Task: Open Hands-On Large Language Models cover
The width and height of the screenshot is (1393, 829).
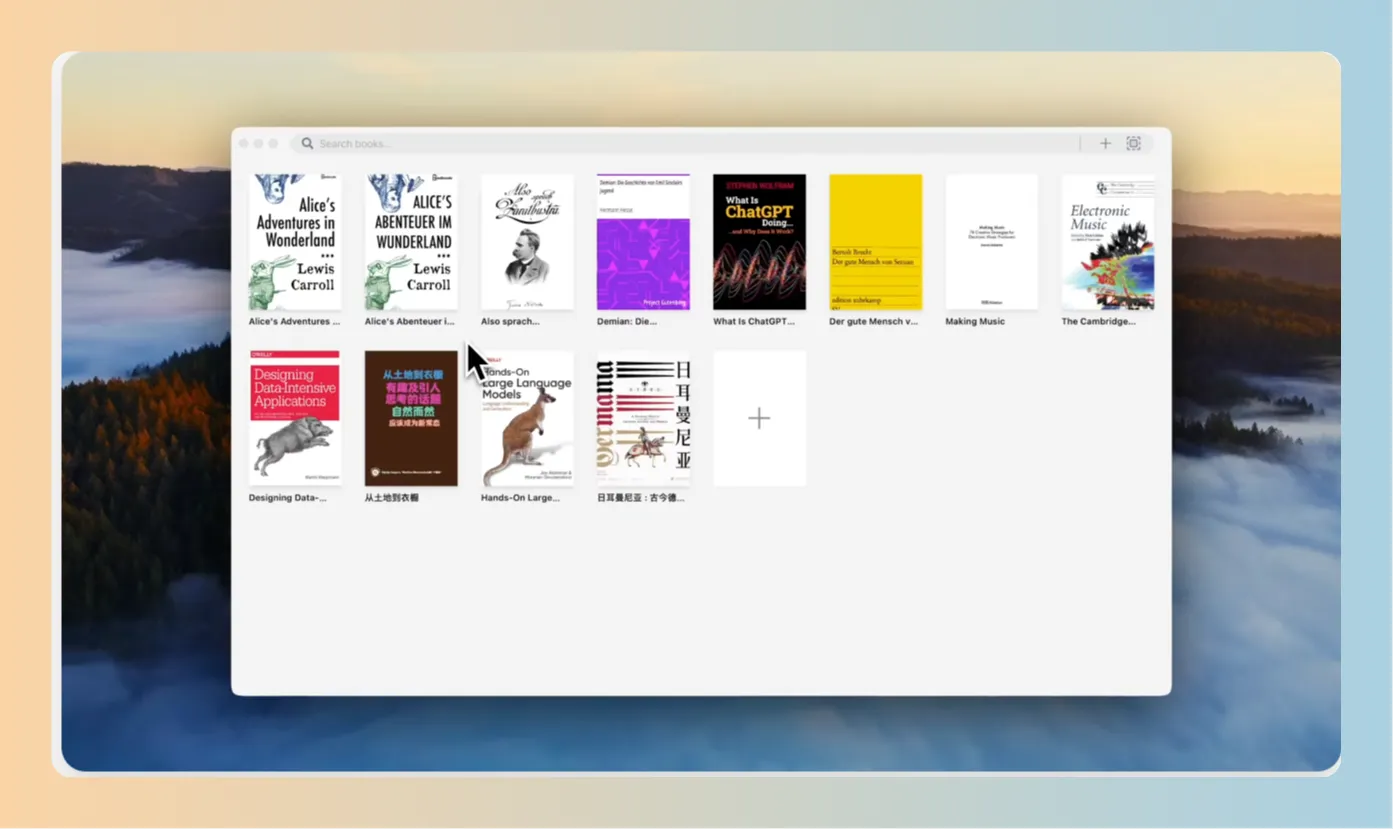Action: [x=527, y=418]
